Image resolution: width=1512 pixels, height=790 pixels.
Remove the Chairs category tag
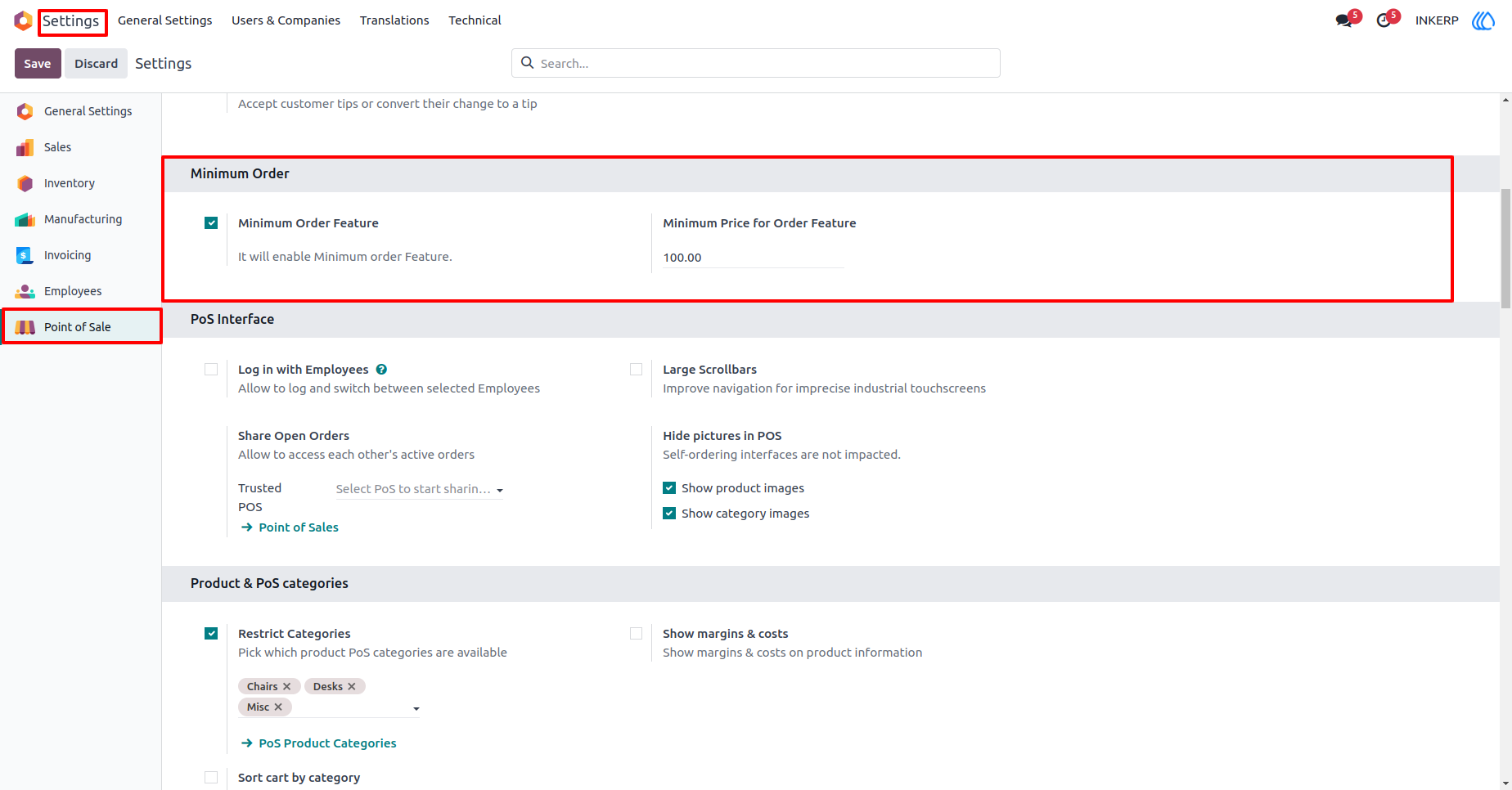287,687
